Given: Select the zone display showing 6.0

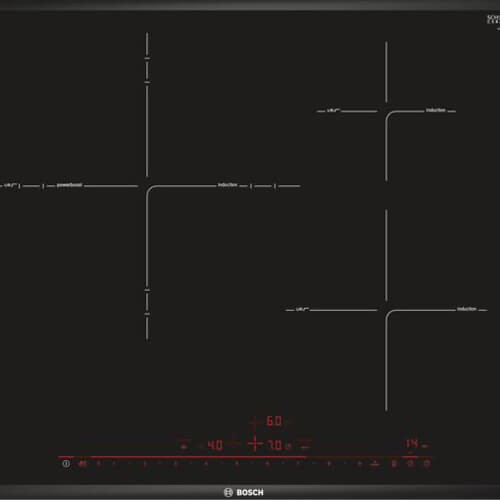Looking at the screenshot, I should [274, 421].
